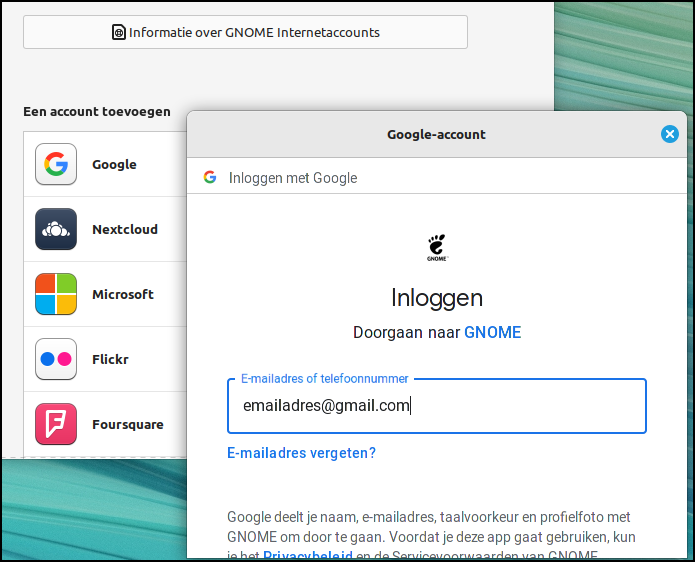The height and width of the screenshot is (562, 695).
Task: Open Informatie over GNOME Internetaccounts button
Action: (x=245, y=32)
